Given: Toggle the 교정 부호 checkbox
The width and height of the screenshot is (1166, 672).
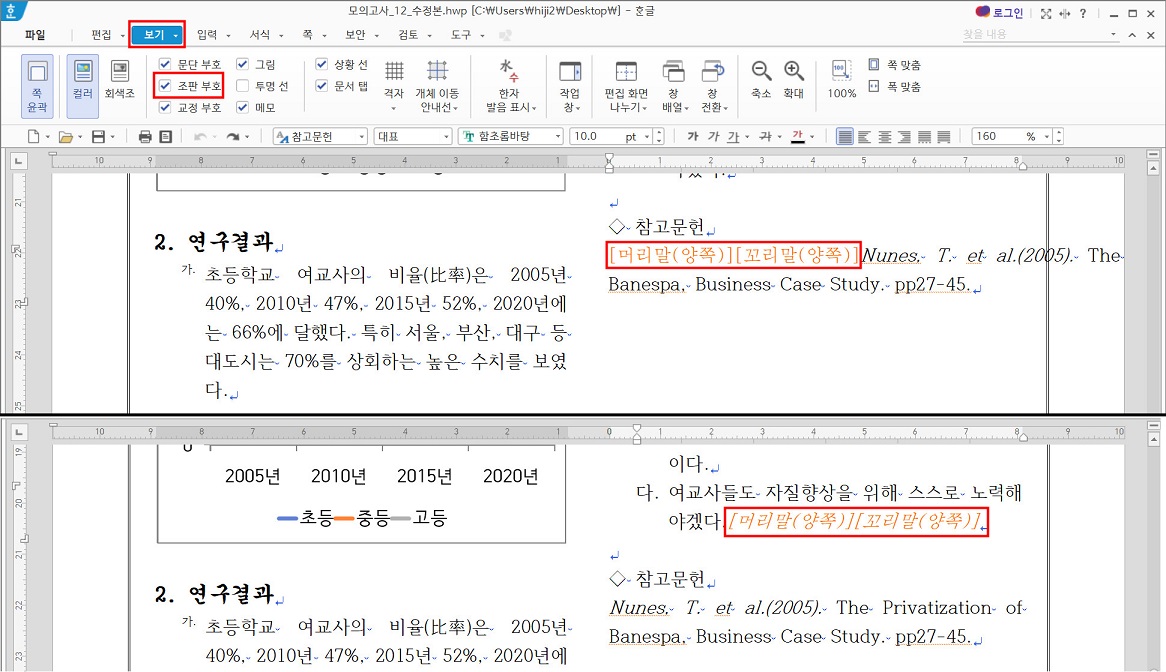Looking at the screenshot, I should coord(165,108).
